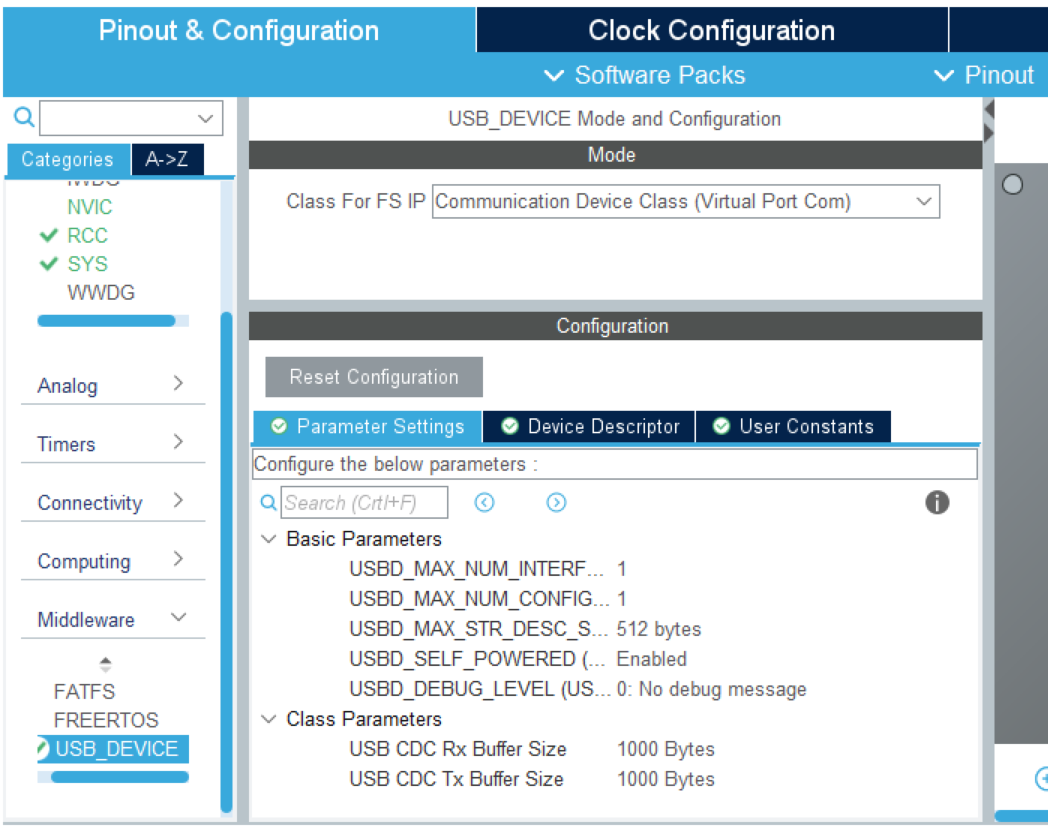
Task: Click the Parameter Settings tab check icon
Action: 279,426
